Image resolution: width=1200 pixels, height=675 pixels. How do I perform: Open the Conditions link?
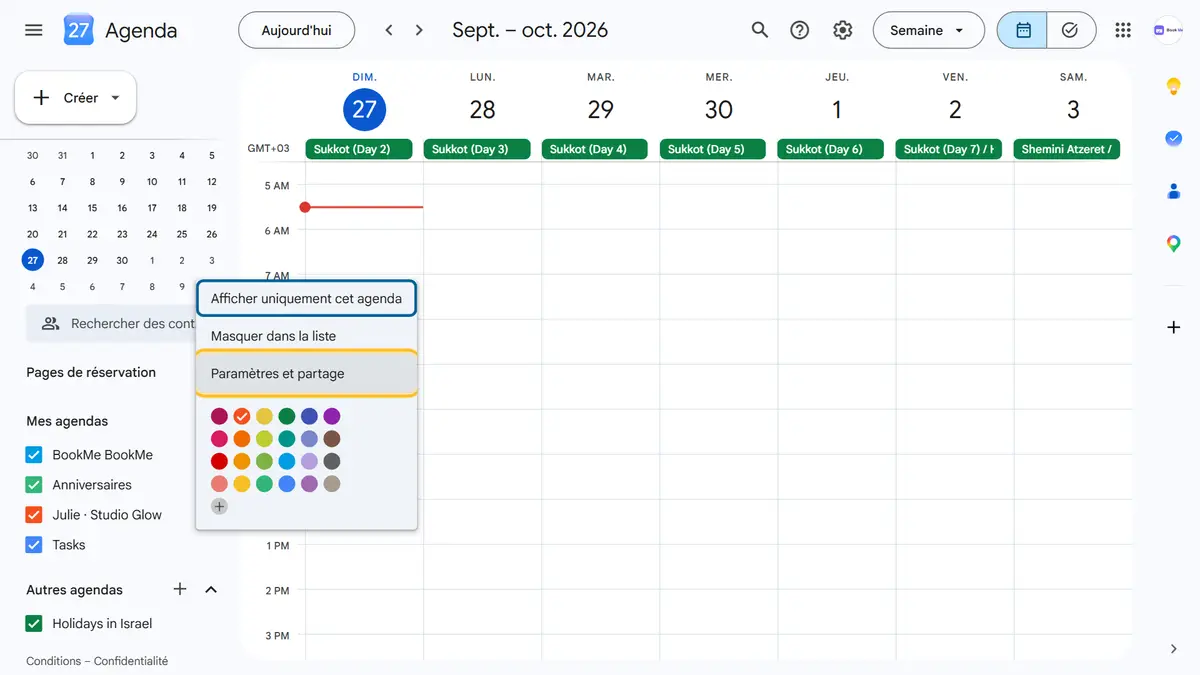[x=54, y=661]
